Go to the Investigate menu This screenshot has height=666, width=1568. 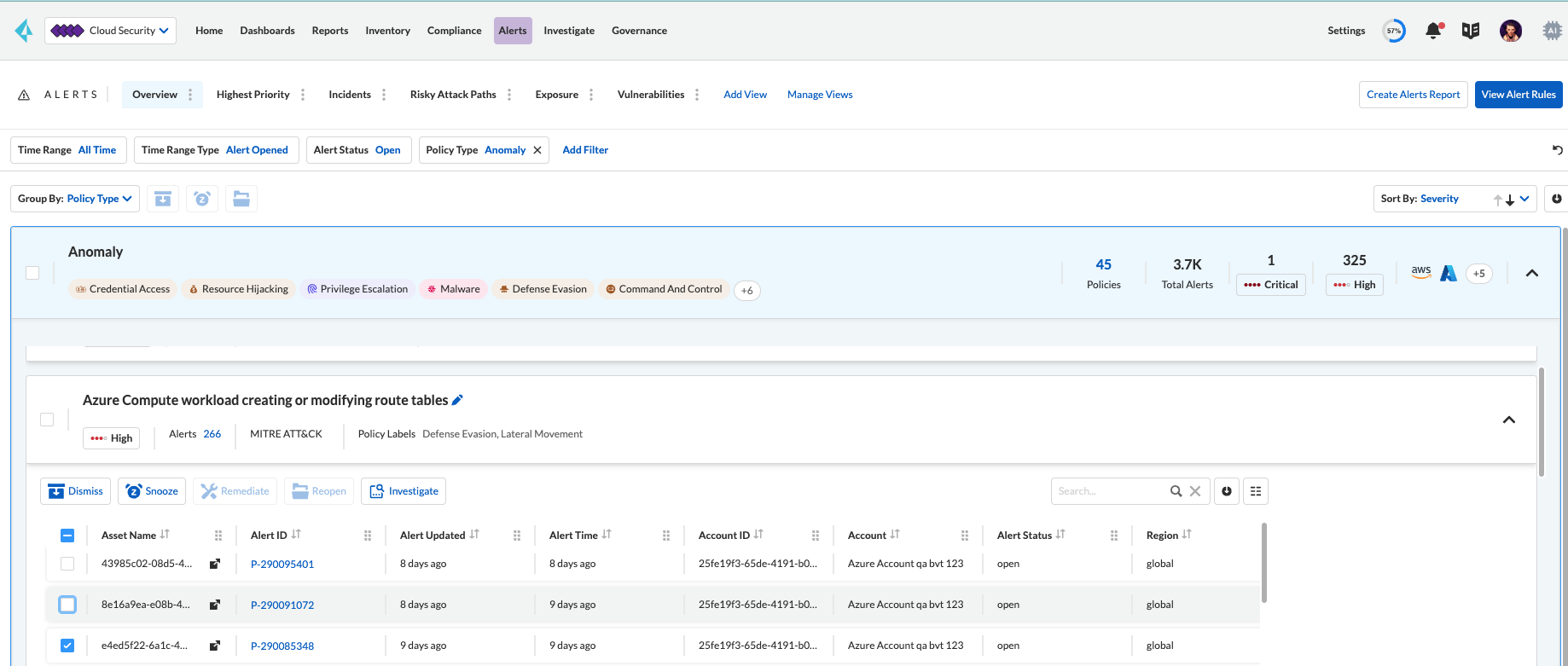(569, 31)
